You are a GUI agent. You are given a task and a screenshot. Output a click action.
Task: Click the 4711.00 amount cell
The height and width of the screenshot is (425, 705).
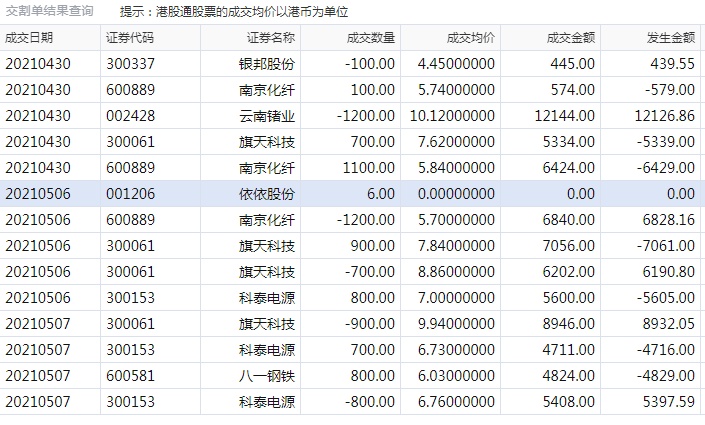569,350
